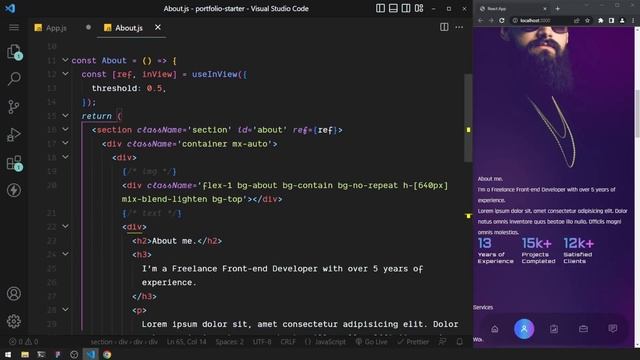This screenshot has width=640, height=360.
Task: Go to line via Ln 65, Col 14
Action: pos(187,342)
